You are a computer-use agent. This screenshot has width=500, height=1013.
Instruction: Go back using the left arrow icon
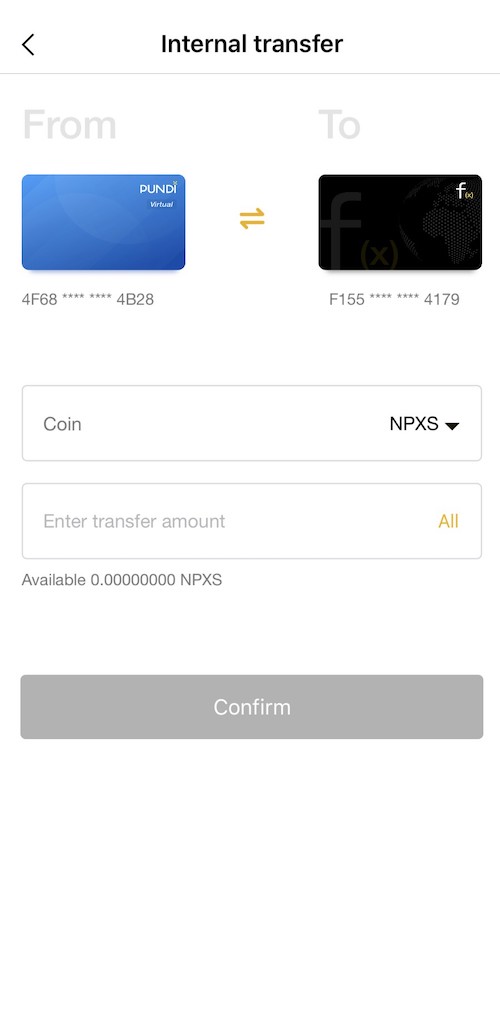pyautogui.click(x=28, y=45)
